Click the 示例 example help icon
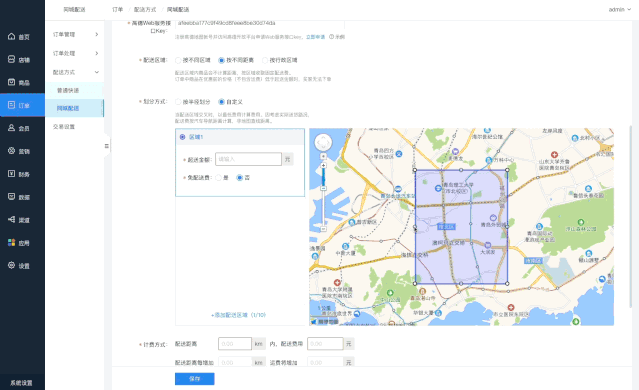 pos(331,37)
